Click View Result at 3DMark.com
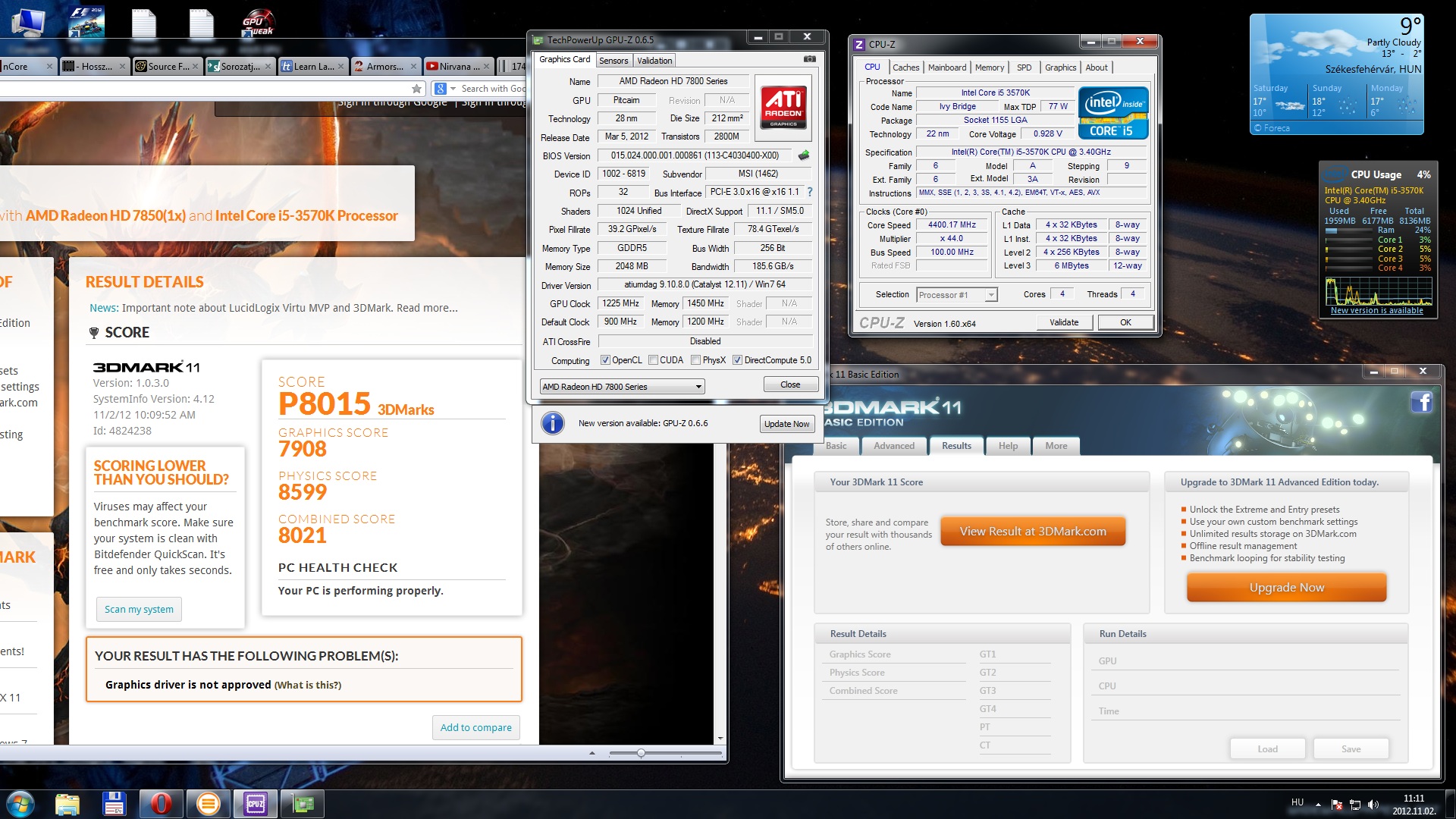This screenshot has height=819, width=1456. click(x=1033, y=532)
